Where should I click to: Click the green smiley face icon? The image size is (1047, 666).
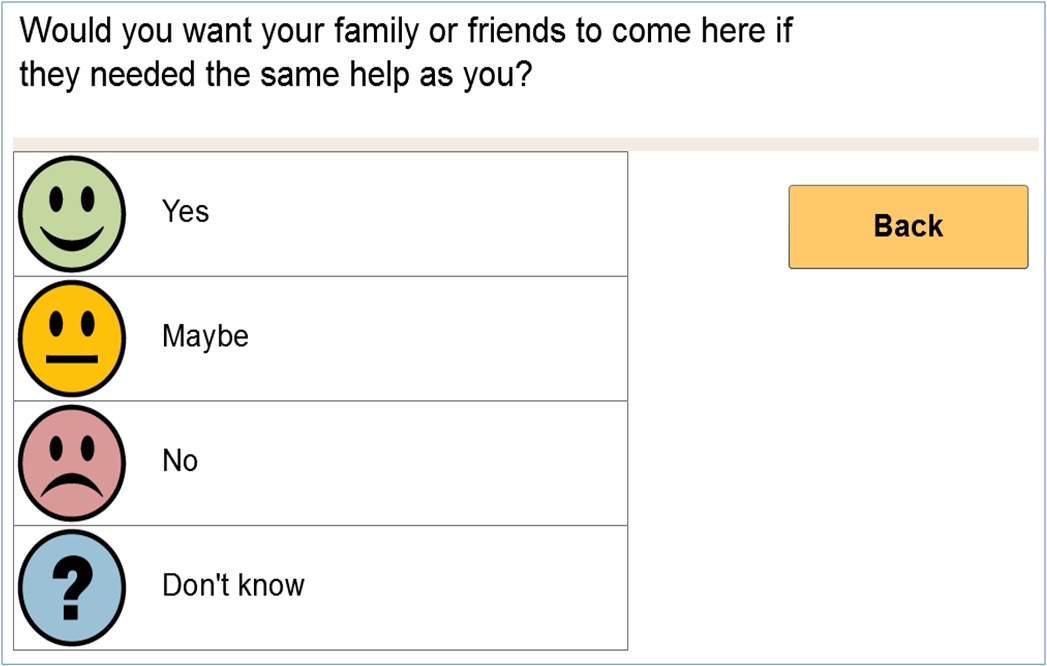71,214
